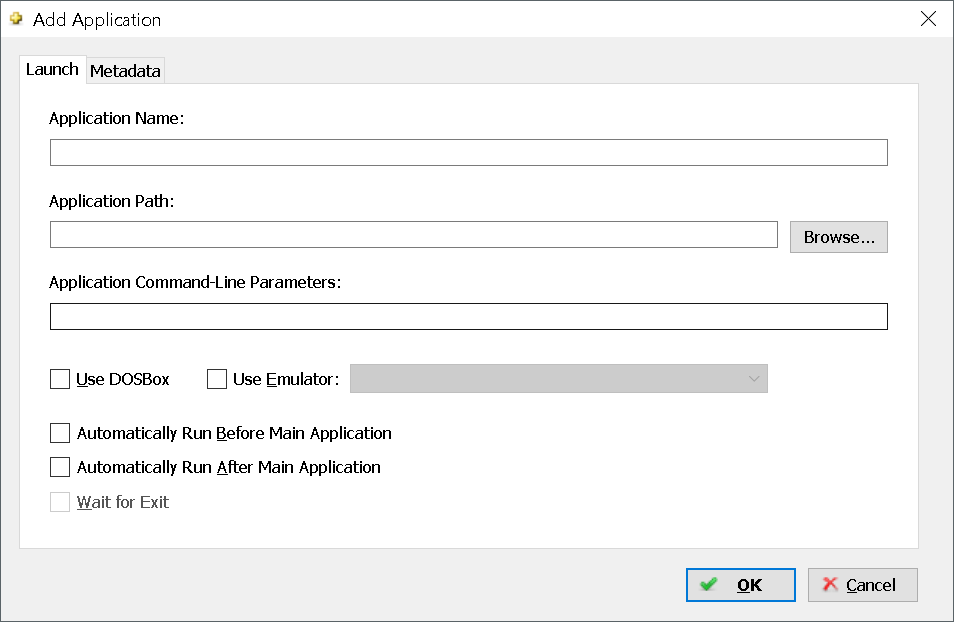Check Automatically Run After Main Application
Image resolution: width=954 pixels, height=622 pixels.
(60, 467)
